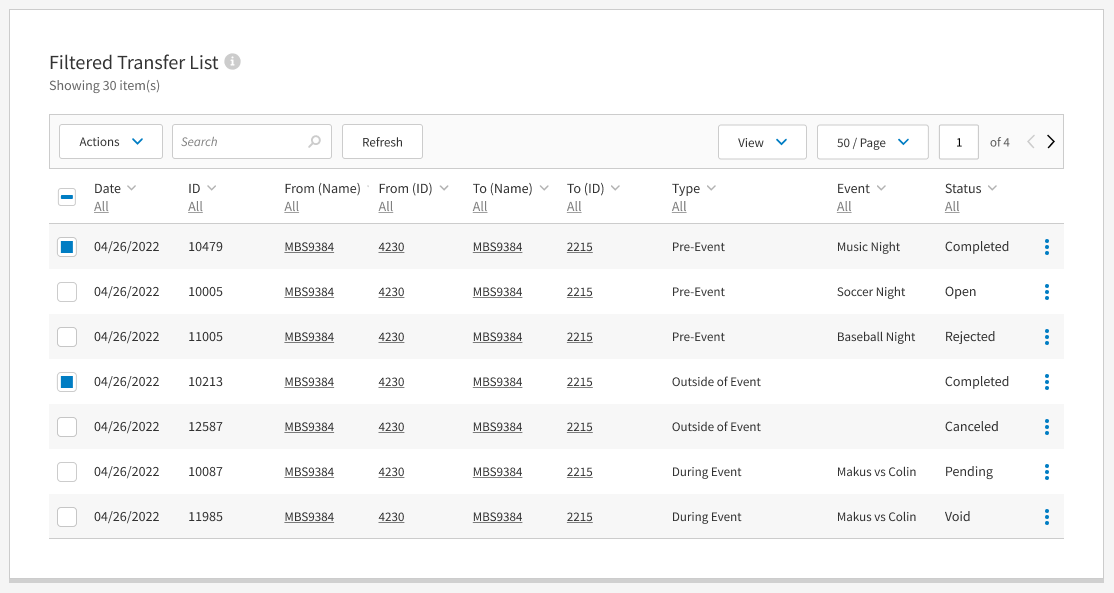Uncheck the checkbox on the first Completed row
1114x593 pixels.
tap(66, 246)
